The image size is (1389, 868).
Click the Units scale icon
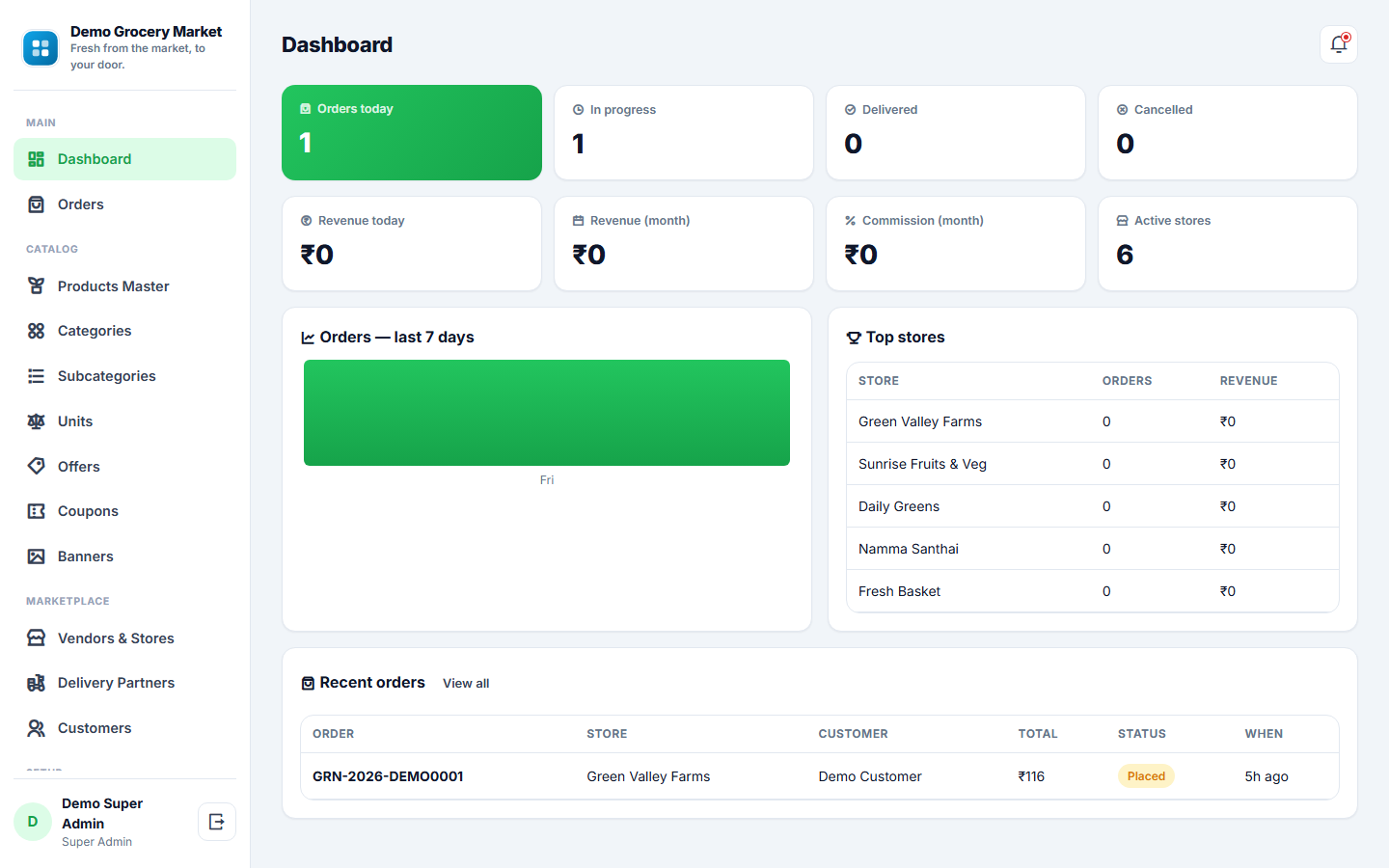[37, 421]
